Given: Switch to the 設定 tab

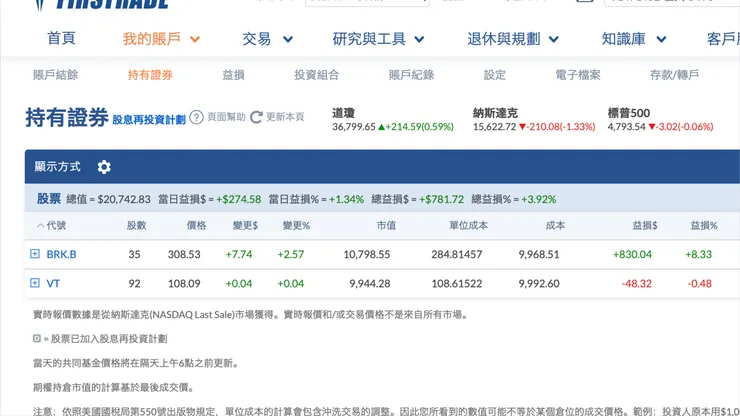Looking at the screenshot, I should click(x=495, y=75).
